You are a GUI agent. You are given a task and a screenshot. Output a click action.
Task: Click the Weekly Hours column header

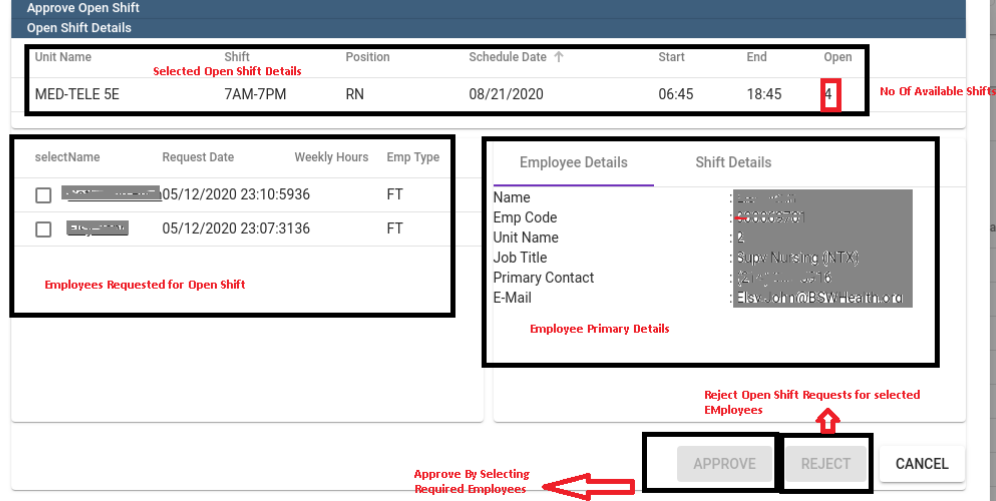[331, 157]
